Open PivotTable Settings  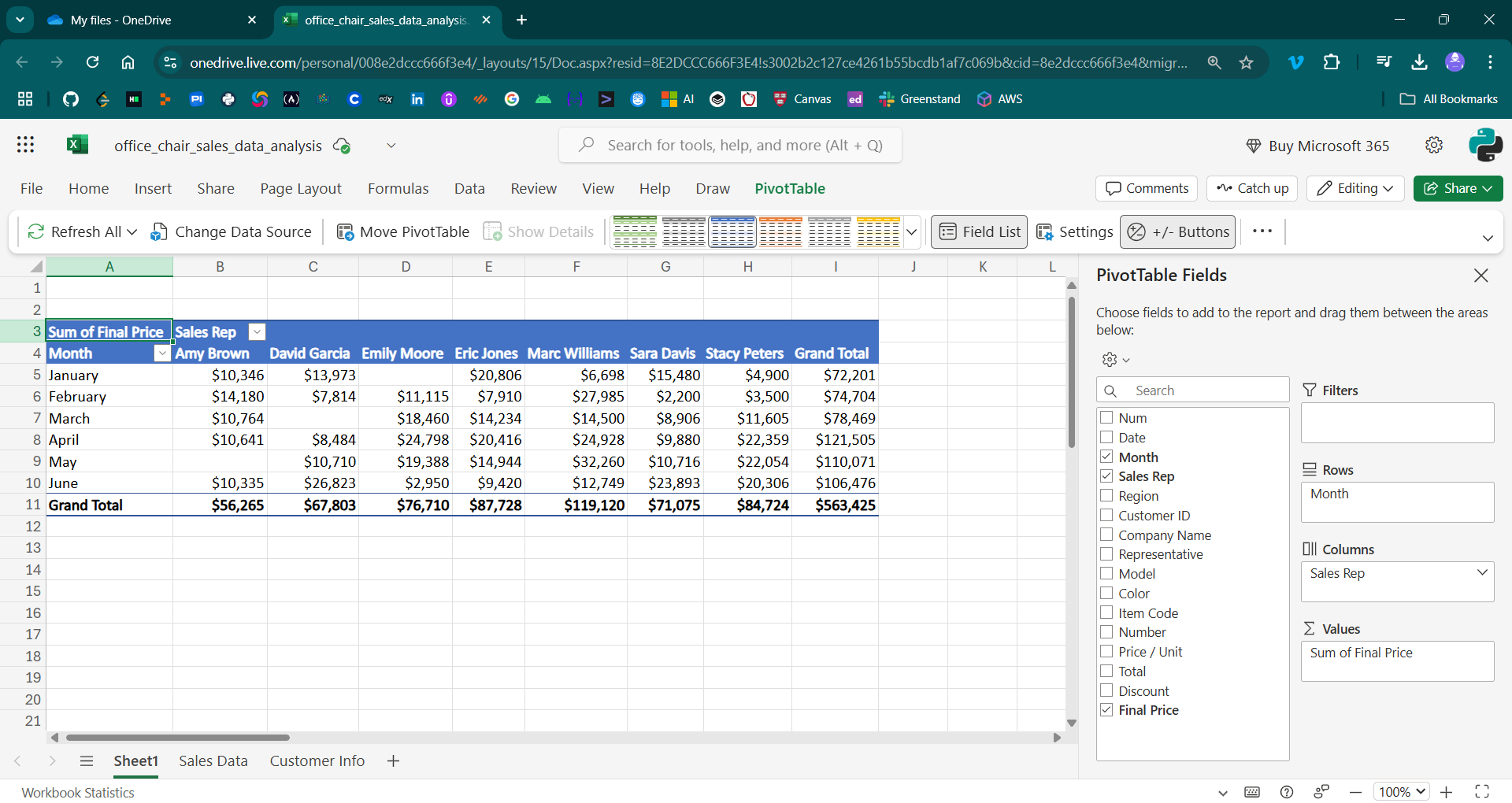1074,231
